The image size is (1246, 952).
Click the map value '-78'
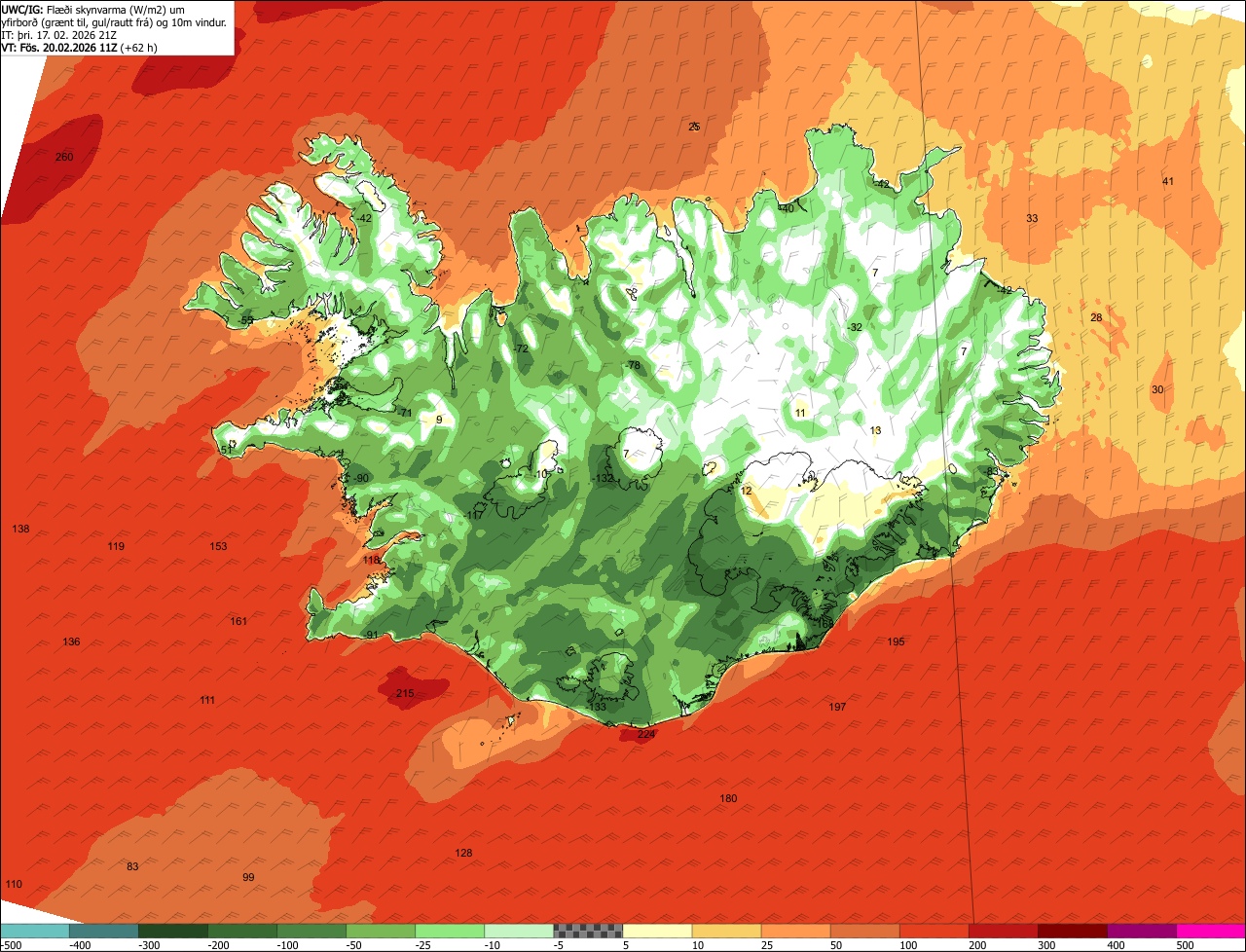[633, 365]
